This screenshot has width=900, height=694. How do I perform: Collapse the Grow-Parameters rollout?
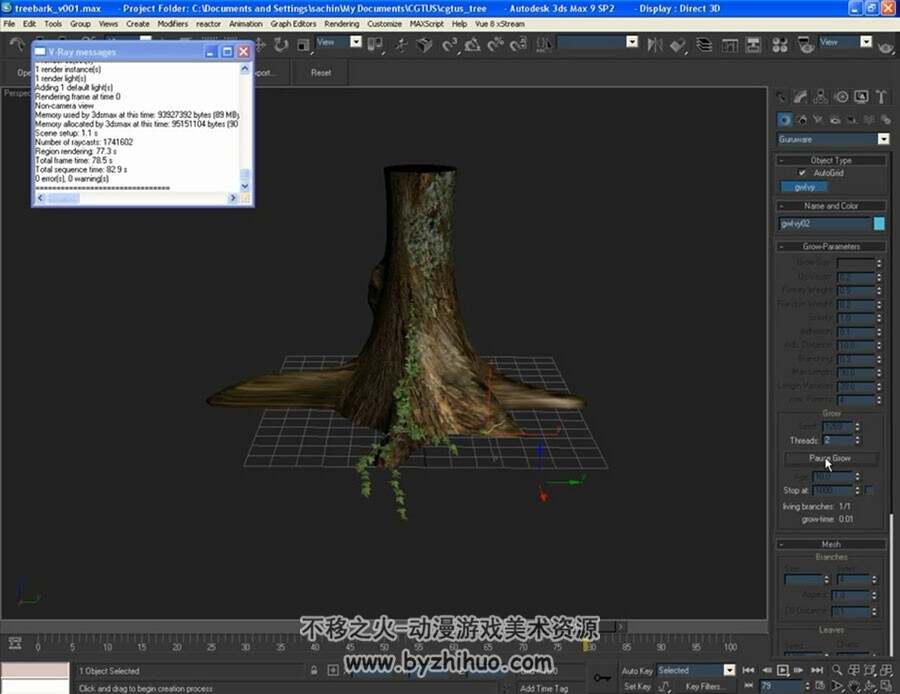[831, 246]
